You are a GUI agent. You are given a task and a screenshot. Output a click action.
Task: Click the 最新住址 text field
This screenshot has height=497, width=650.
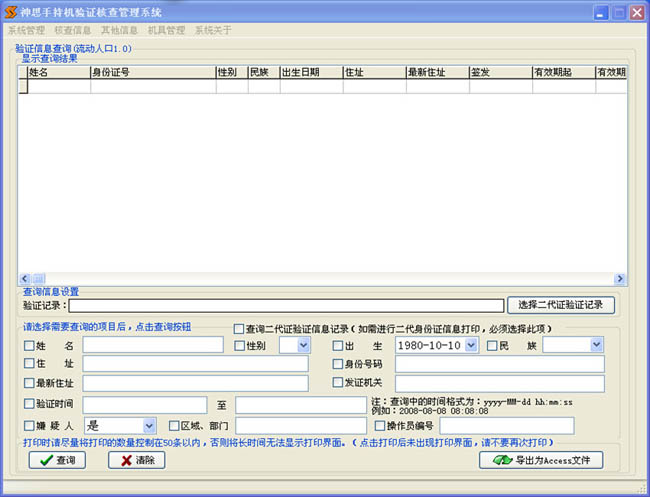pos(196,383)
